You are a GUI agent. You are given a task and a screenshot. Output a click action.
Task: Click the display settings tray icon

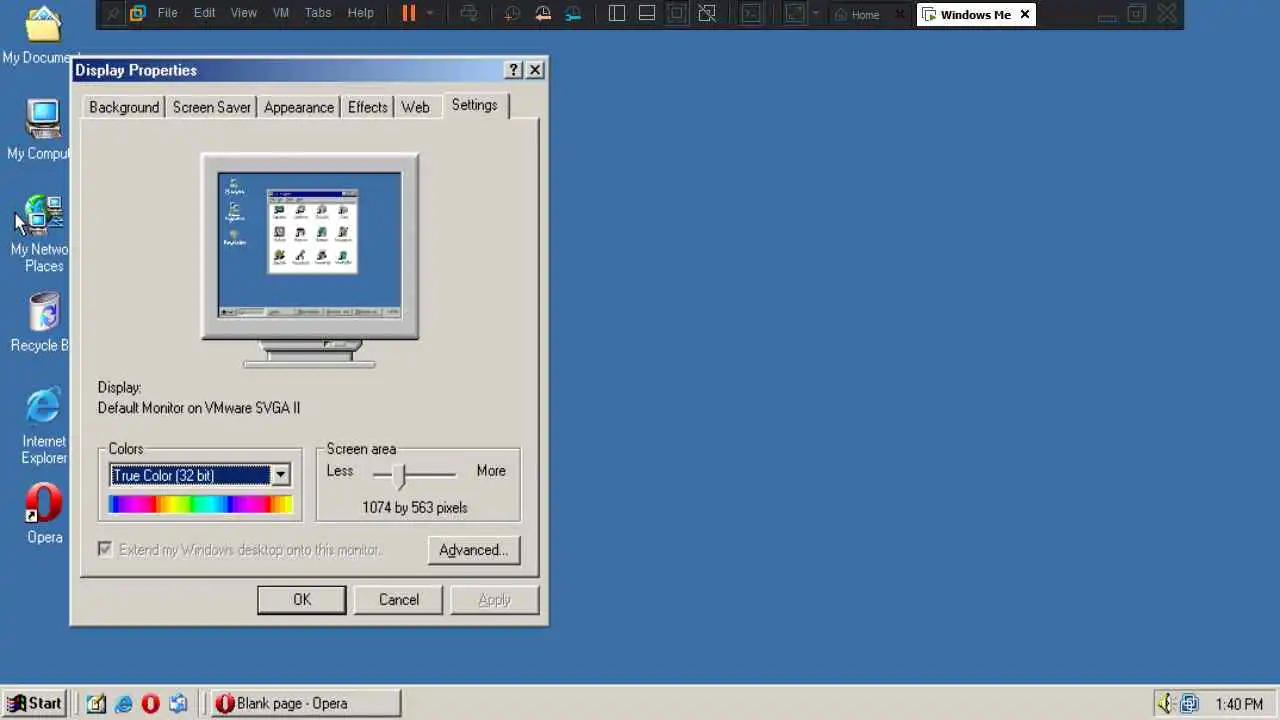(1189, 704)
